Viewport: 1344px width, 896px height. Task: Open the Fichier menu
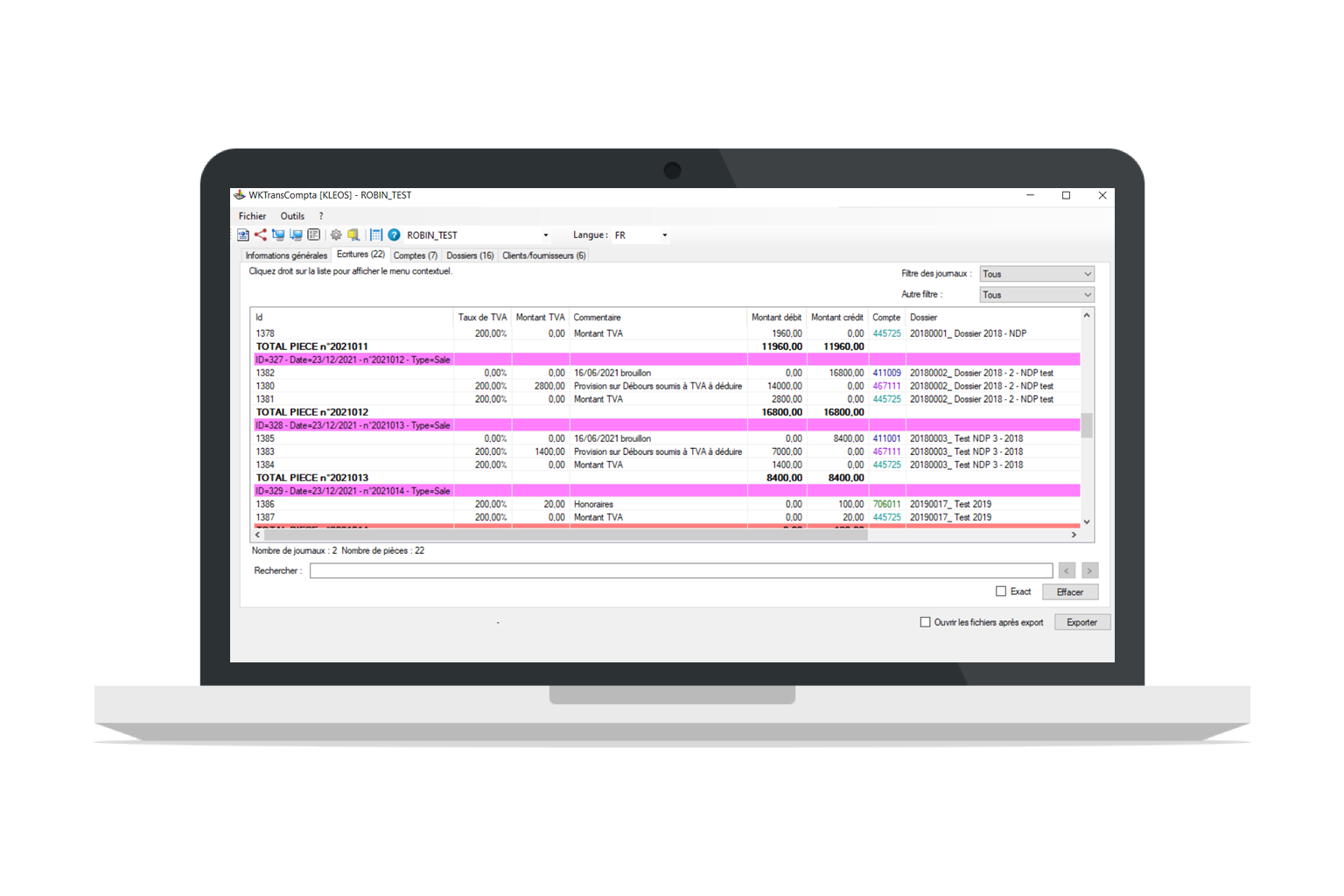(252, 216)
